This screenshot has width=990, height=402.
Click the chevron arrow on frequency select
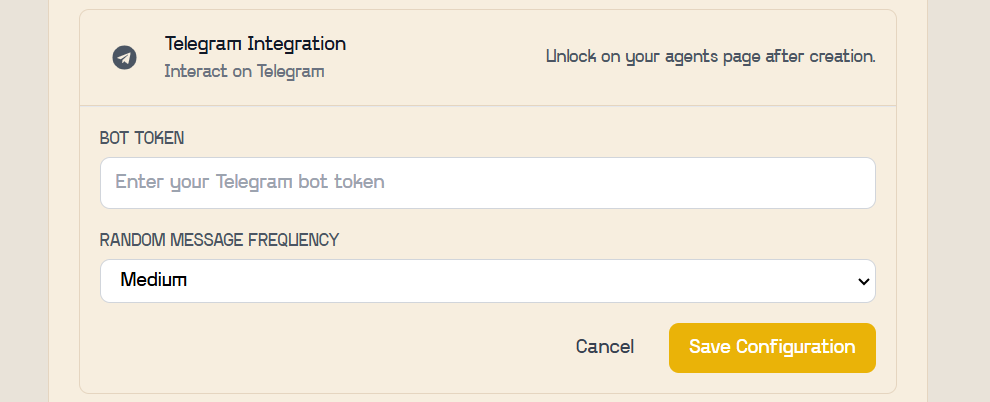click(864, 282)
